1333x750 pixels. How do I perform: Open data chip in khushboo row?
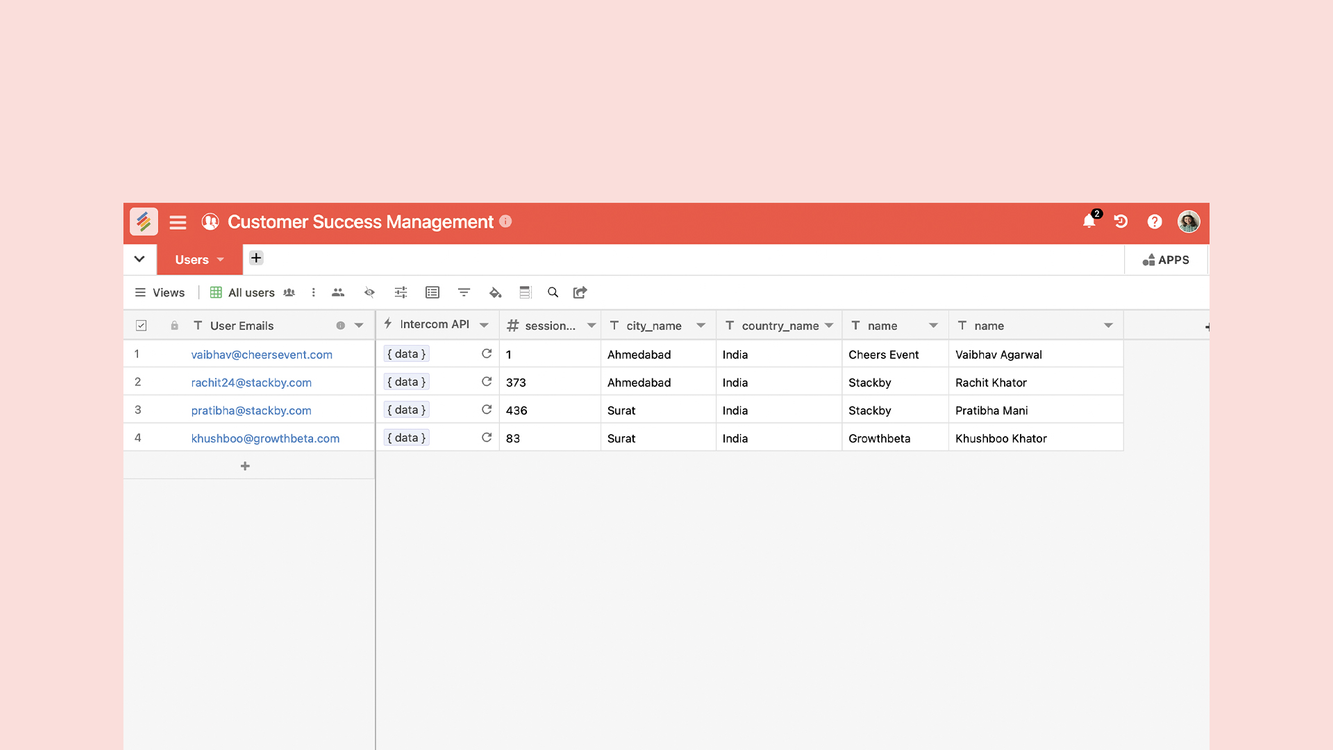(x=406, y=438)
